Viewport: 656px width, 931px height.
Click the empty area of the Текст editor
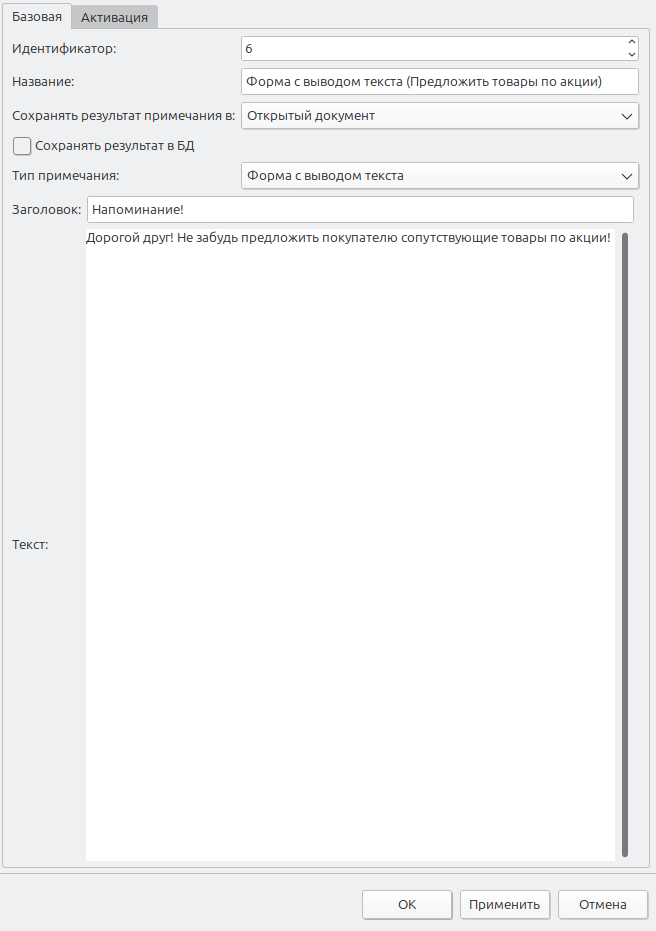click(x=350, y=550)
